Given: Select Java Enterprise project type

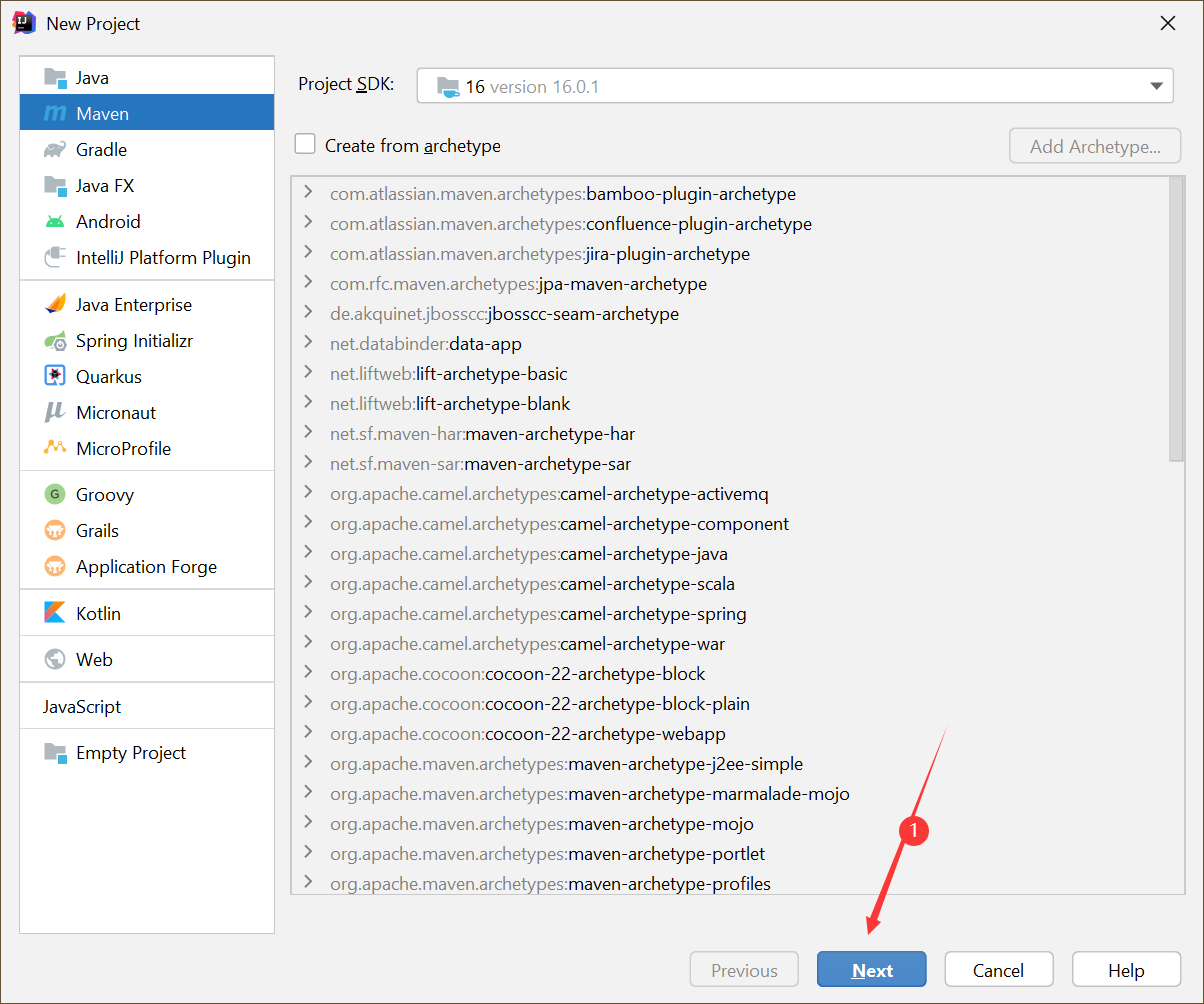Looking at the screenshot, I should (x=147, y=305).
